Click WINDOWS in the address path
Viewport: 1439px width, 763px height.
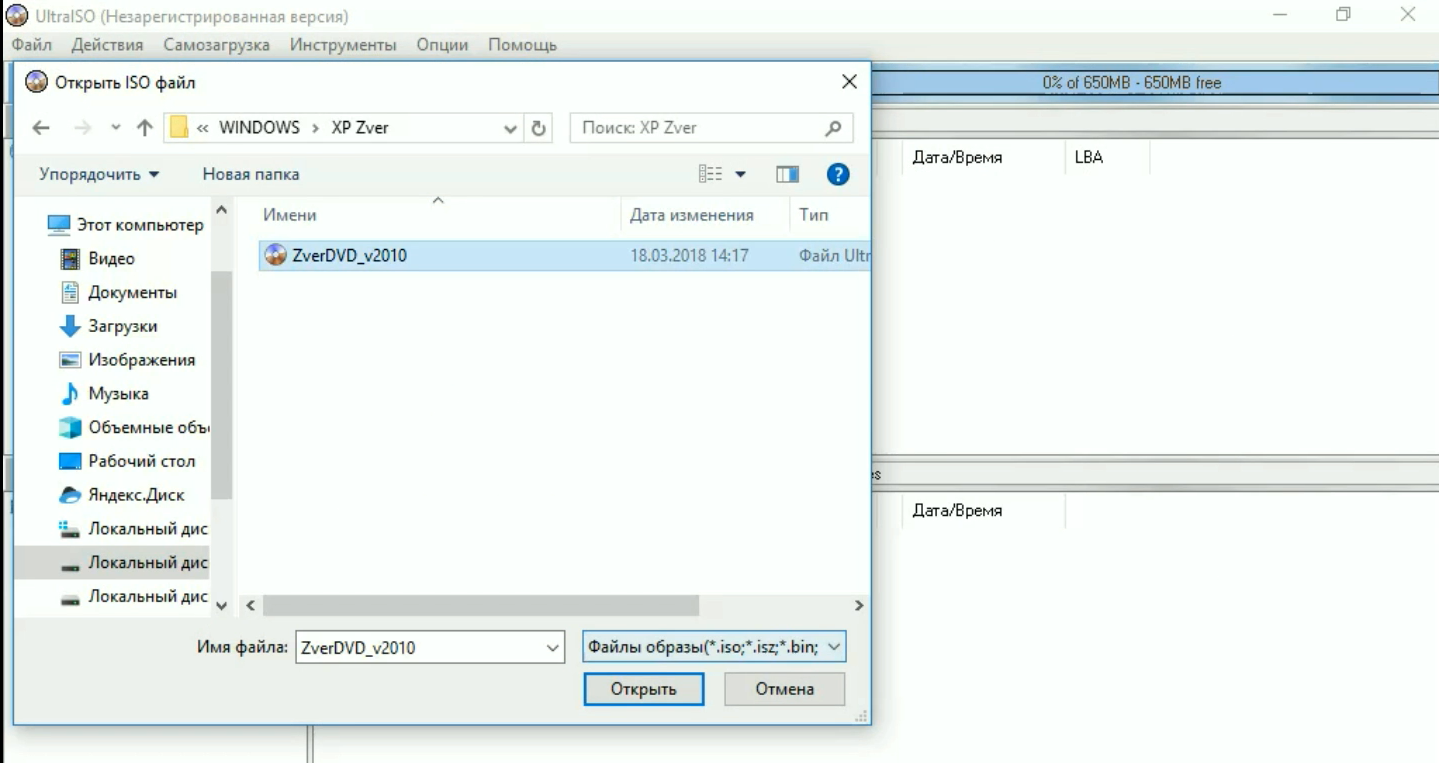[x=259, y=128]
